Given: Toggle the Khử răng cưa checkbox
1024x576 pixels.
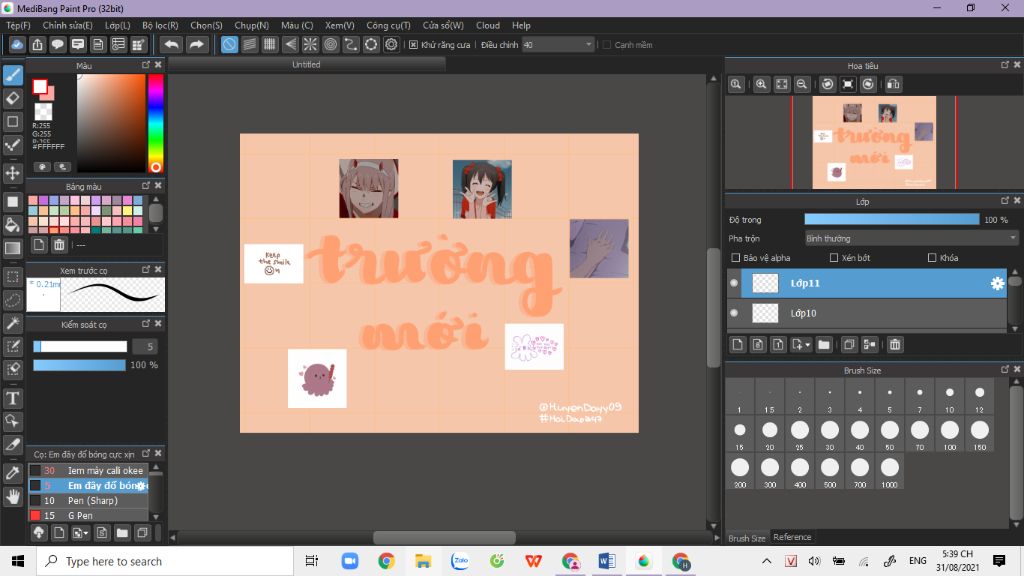Looking at the screenshot, I should click(x=413, y=44).
